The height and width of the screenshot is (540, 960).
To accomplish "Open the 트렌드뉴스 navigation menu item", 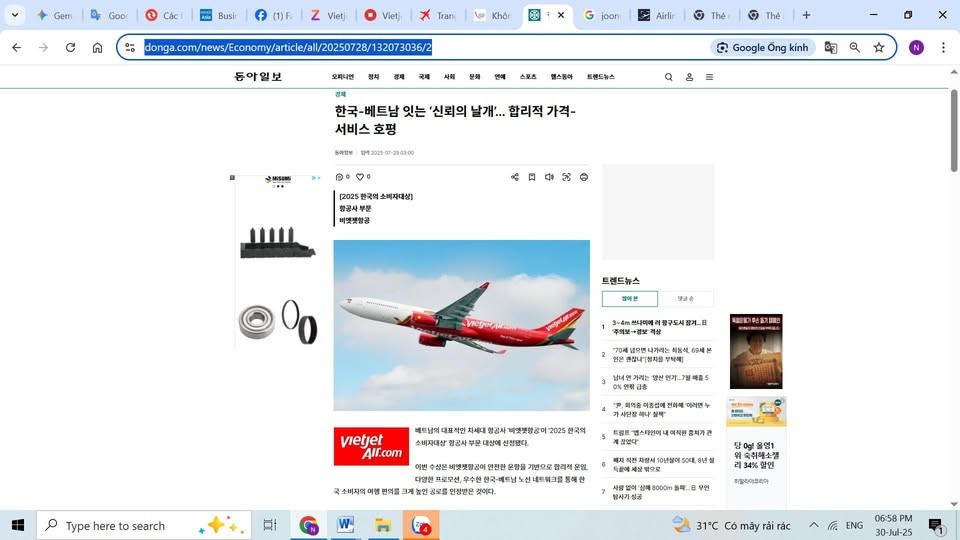I will pyautogui.click(x=600, y=77).
